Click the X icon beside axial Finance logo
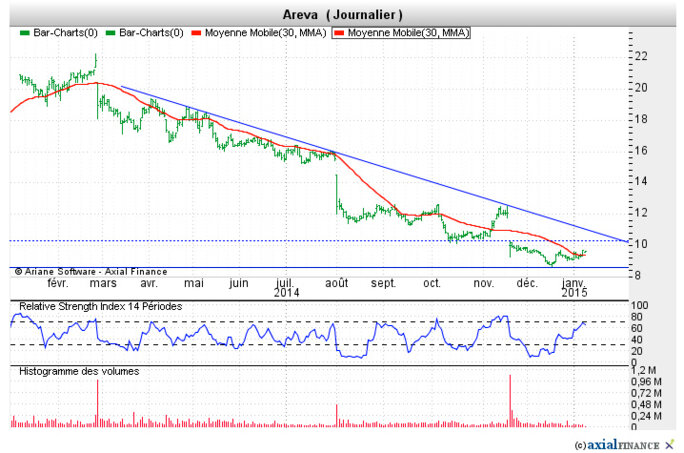This screenshot has width=684, height=453. [x=669, y=443]
